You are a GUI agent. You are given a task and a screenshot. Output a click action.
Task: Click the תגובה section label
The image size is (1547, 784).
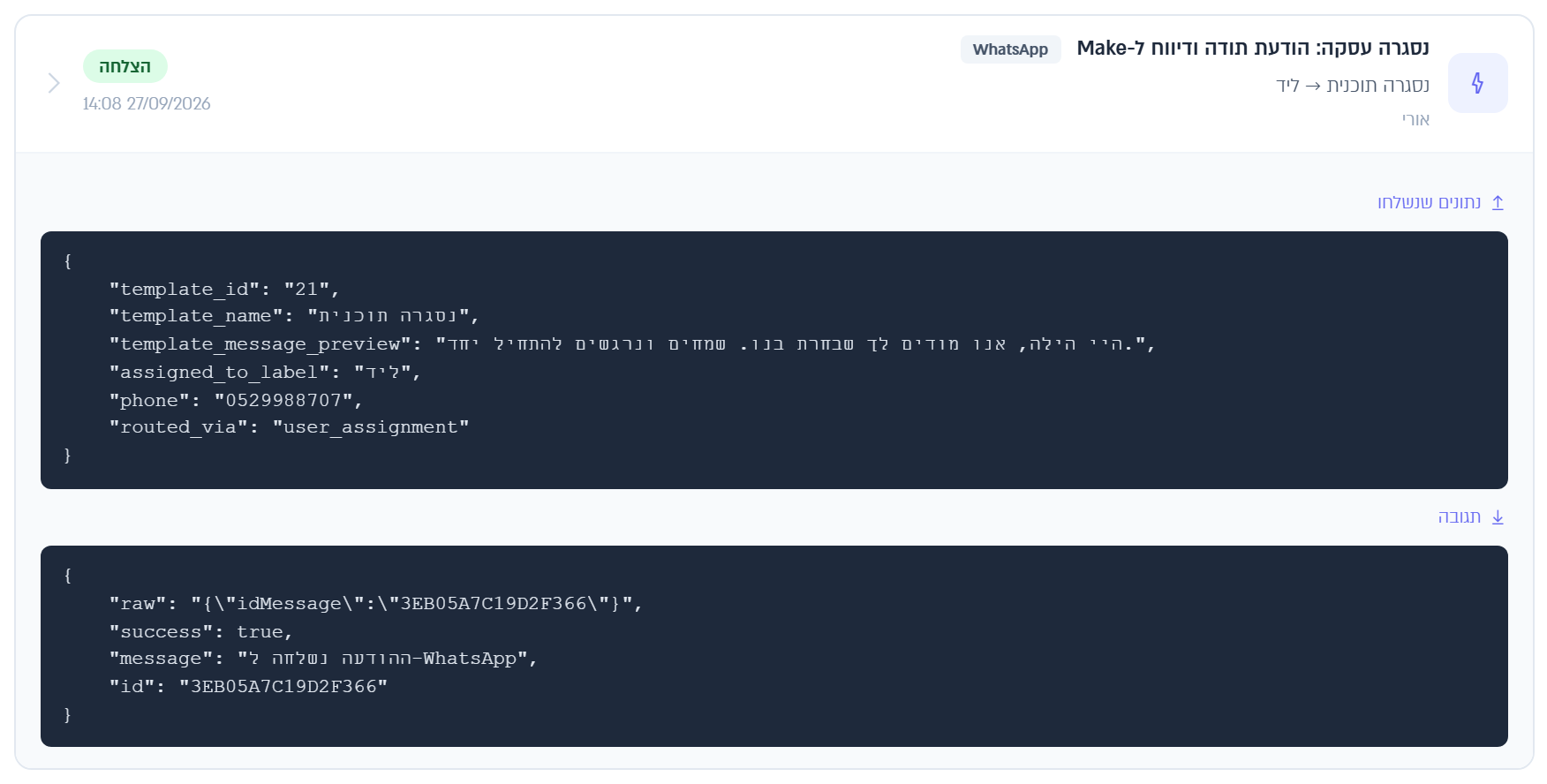click(x=1460, y=516)
